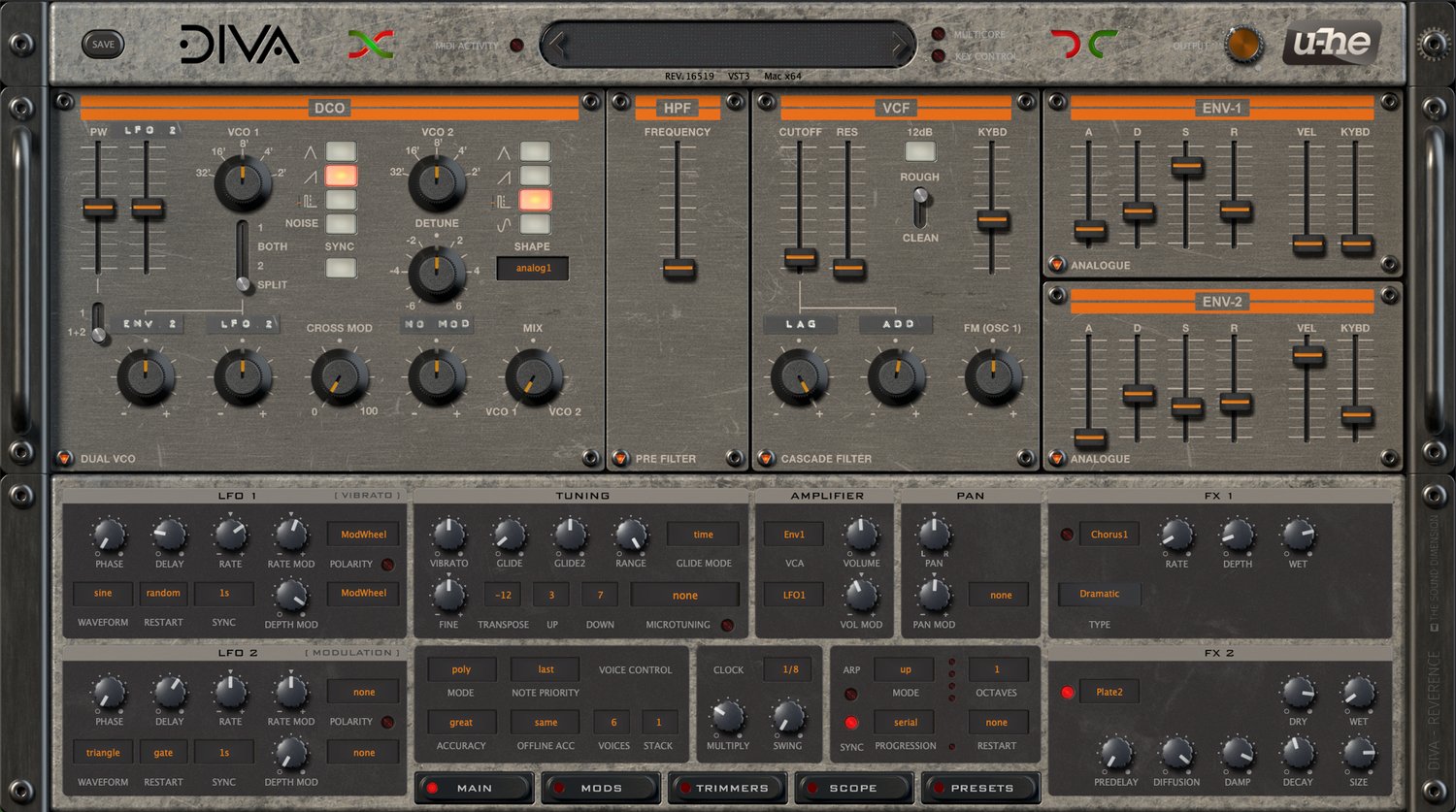Open the TRIMMERS tab

[x=727, y=788]
